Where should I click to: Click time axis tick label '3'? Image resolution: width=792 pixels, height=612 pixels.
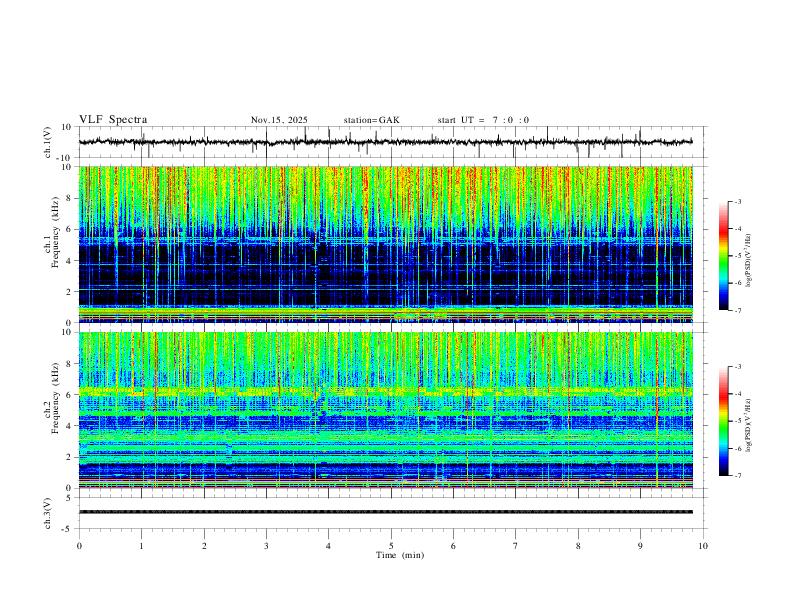266,546
